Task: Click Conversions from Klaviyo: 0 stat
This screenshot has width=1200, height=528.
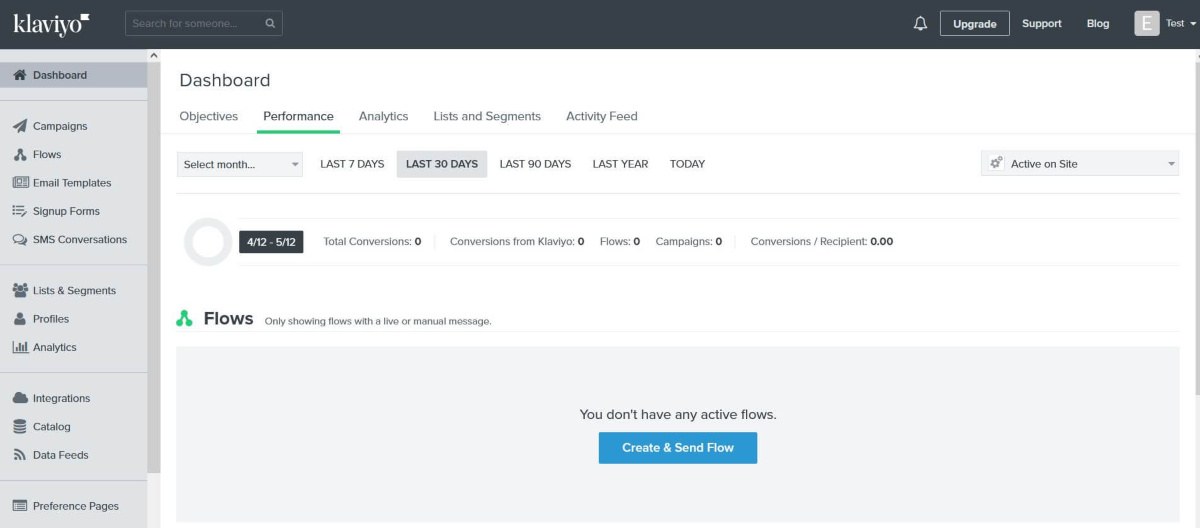Action: tap(517, 242)
